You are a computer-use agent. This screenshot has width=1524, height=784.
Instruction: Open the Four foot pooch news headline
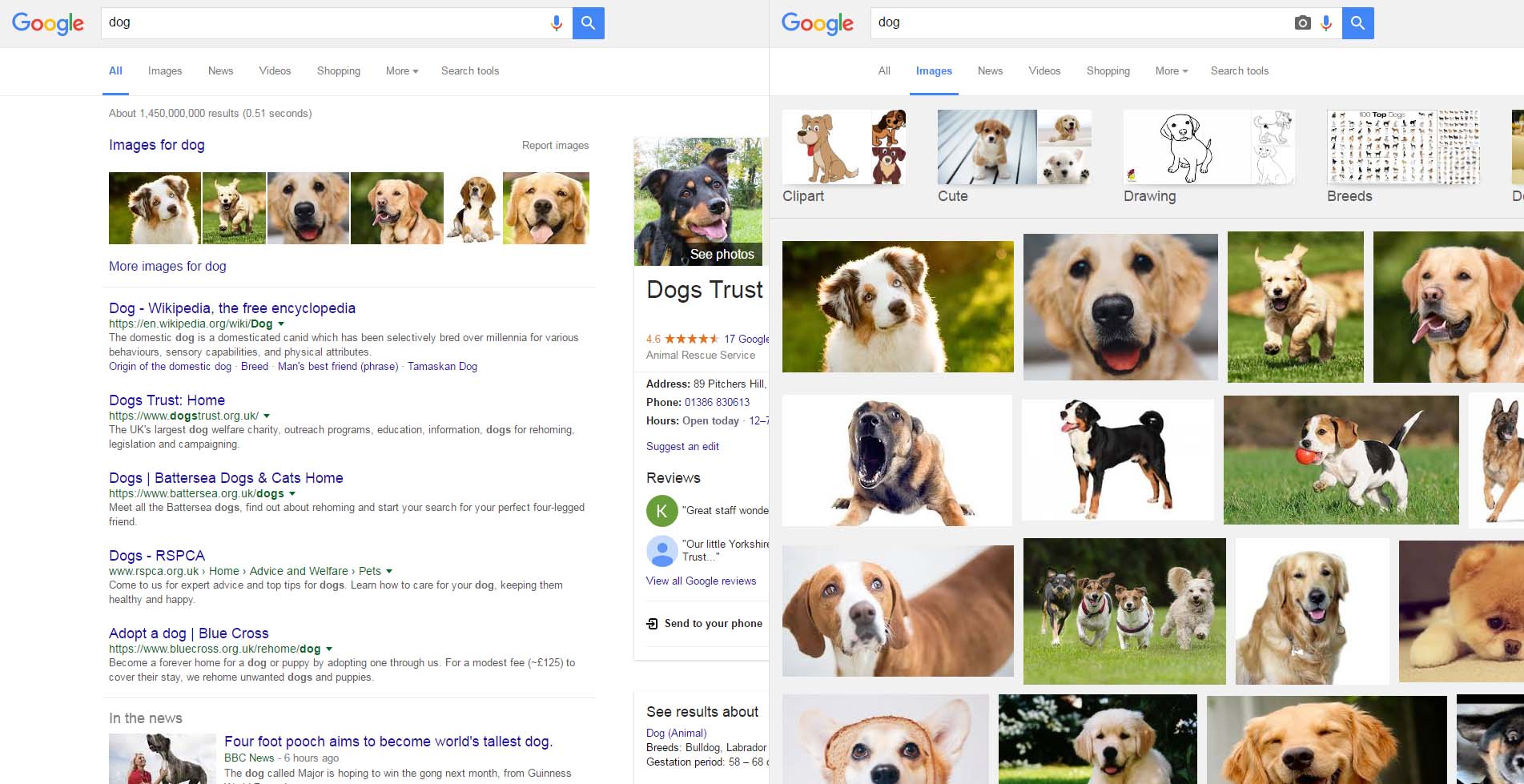click(388, 742)
